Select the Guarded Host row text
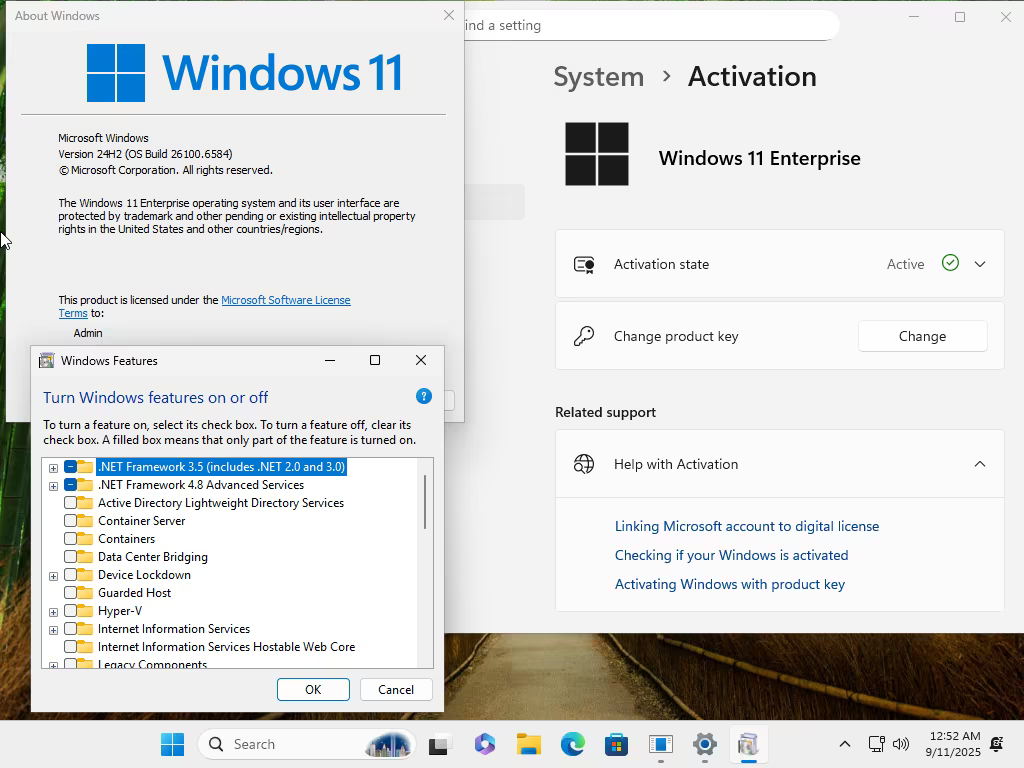The image size is (1024, 768). [x=135, y=593]
